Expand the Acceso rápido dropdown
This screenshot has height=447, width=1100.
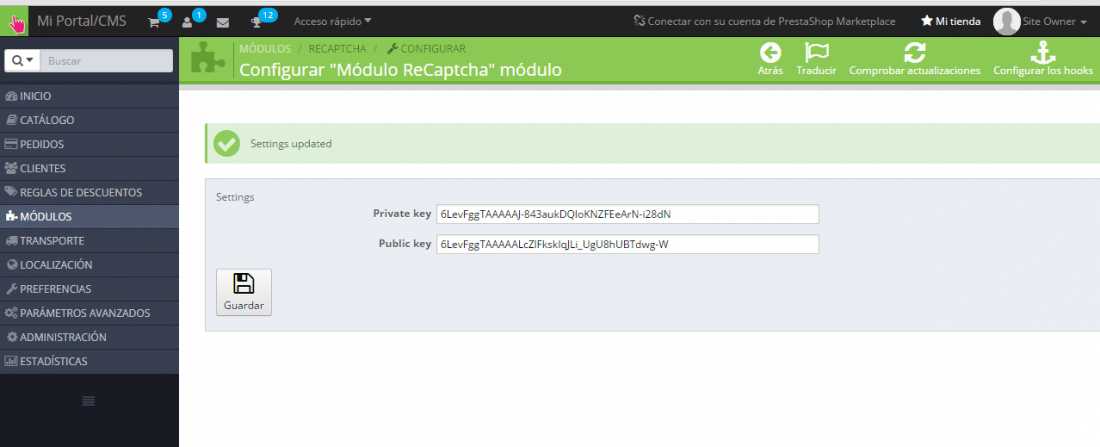click(333, 22)
